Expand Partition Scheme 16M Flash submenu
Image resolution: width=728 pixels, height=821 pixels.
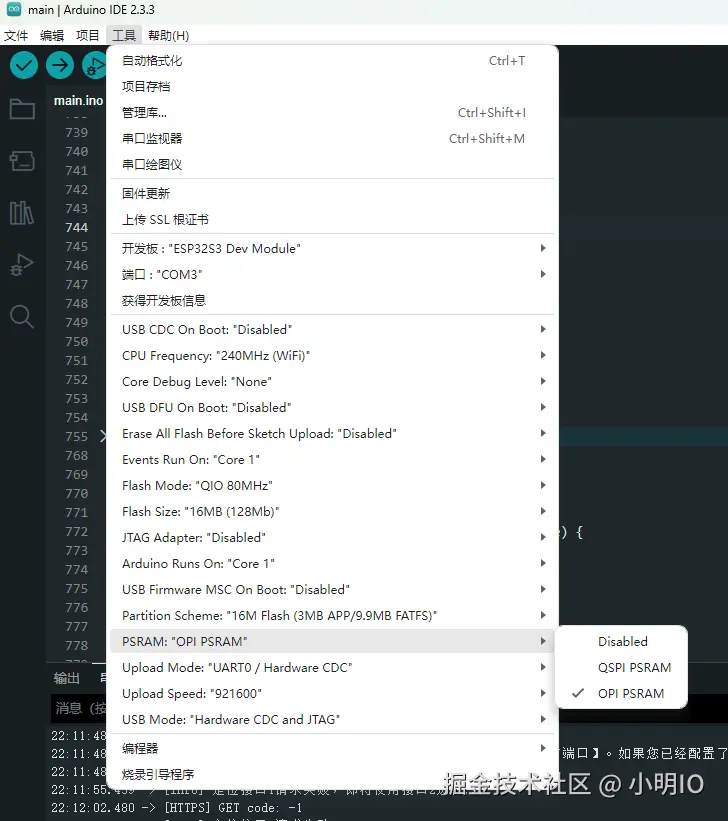[332, 615]
